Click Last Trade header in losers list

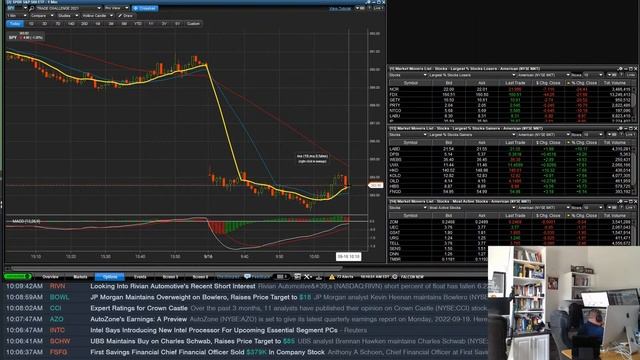click(515, 83)
